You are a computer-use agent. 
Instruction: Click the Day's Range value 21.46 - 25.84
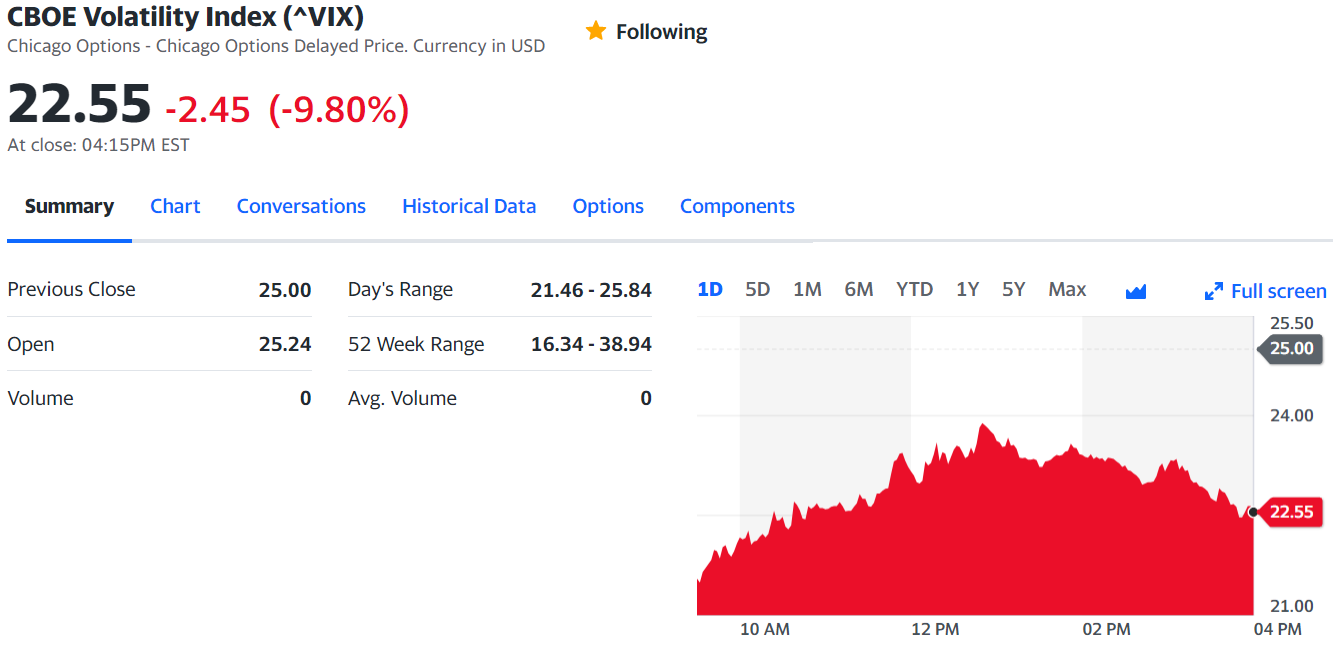tap(591, 290)
